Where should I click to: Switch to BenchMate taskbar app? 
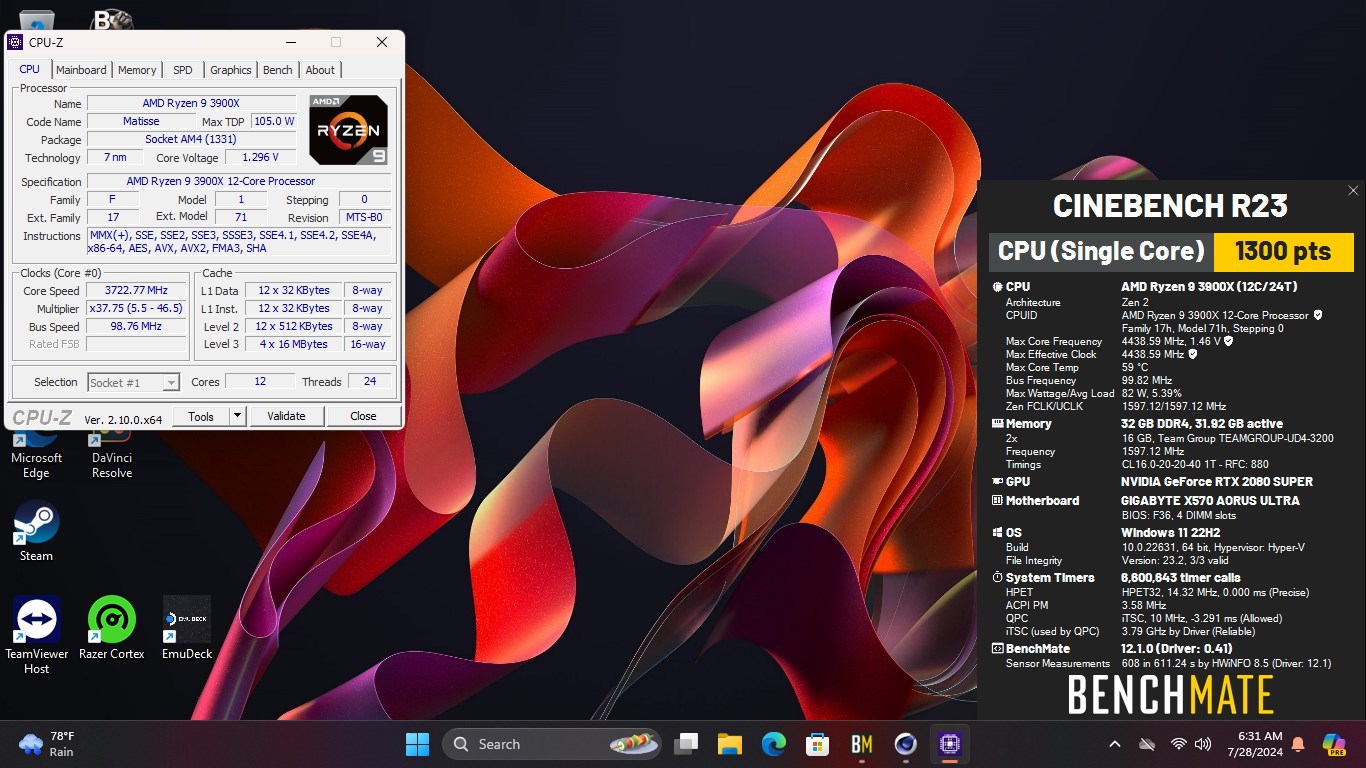click(862, 744)
